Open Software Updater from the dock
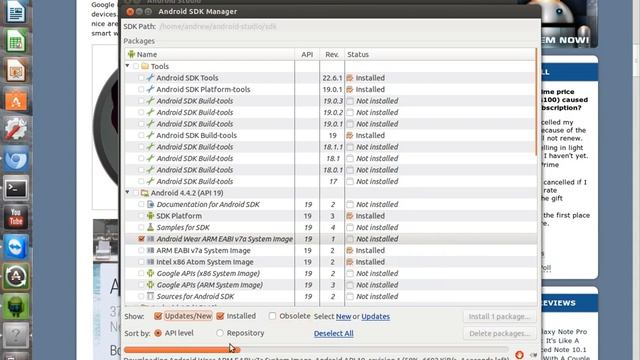Screen dimensions: 640x360 [x=16, y=276]
